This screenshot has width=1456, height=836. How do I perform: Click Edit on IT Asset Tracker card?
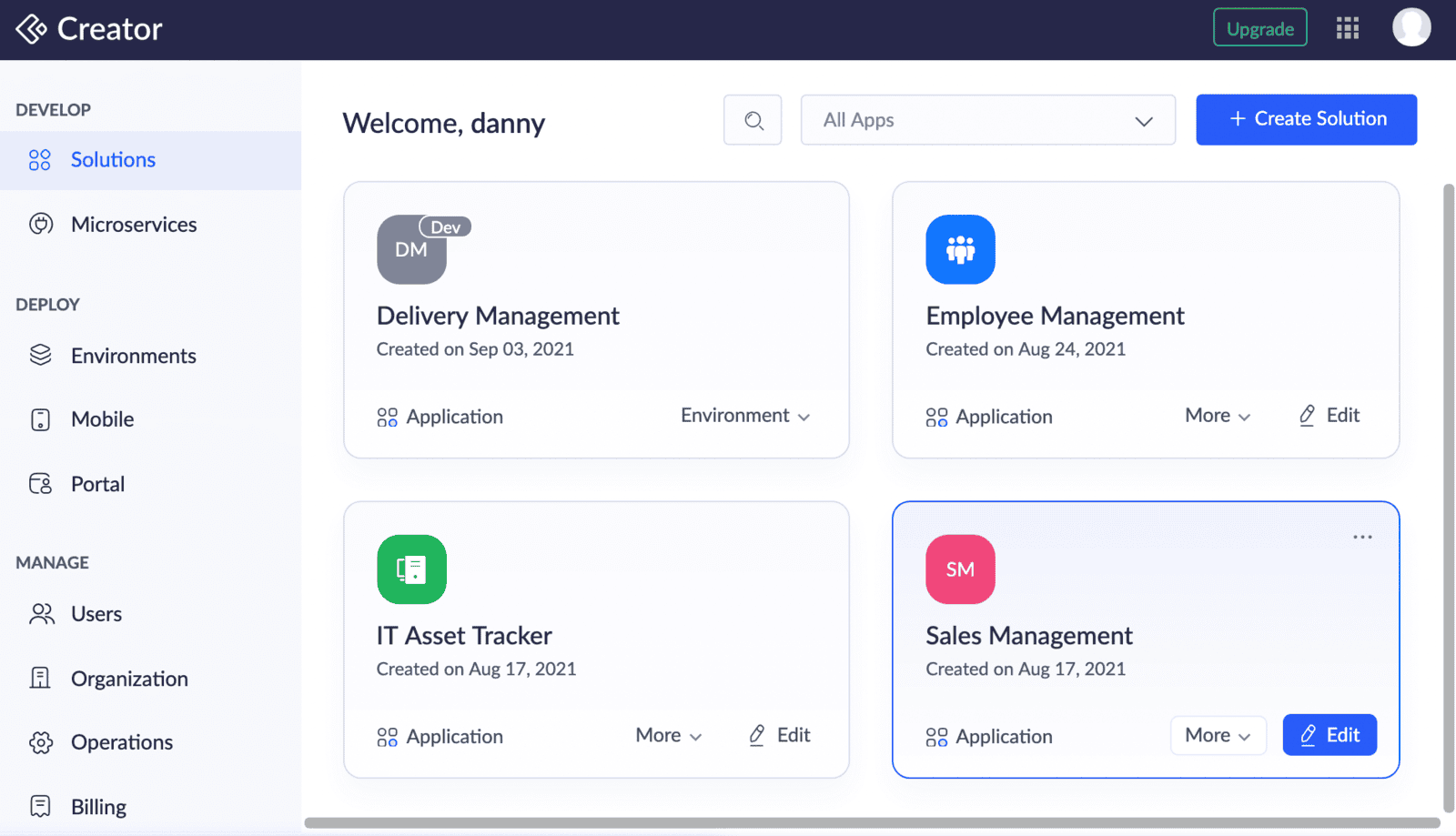point(780,735)
